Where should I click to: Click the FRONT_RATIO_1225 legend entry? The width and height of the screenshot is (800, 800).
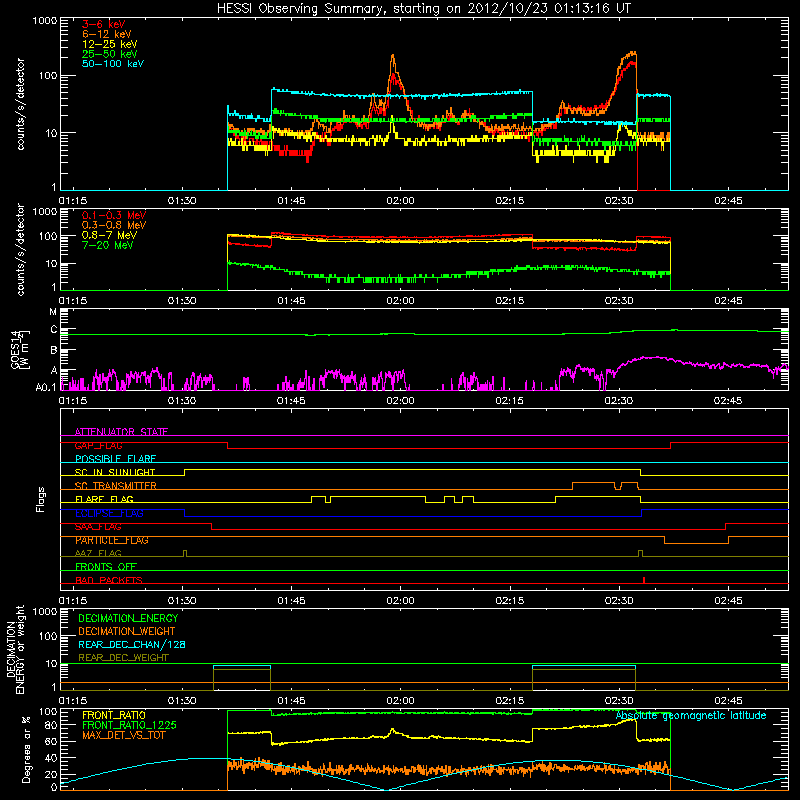pyautogui.click(x=130, y=725)
